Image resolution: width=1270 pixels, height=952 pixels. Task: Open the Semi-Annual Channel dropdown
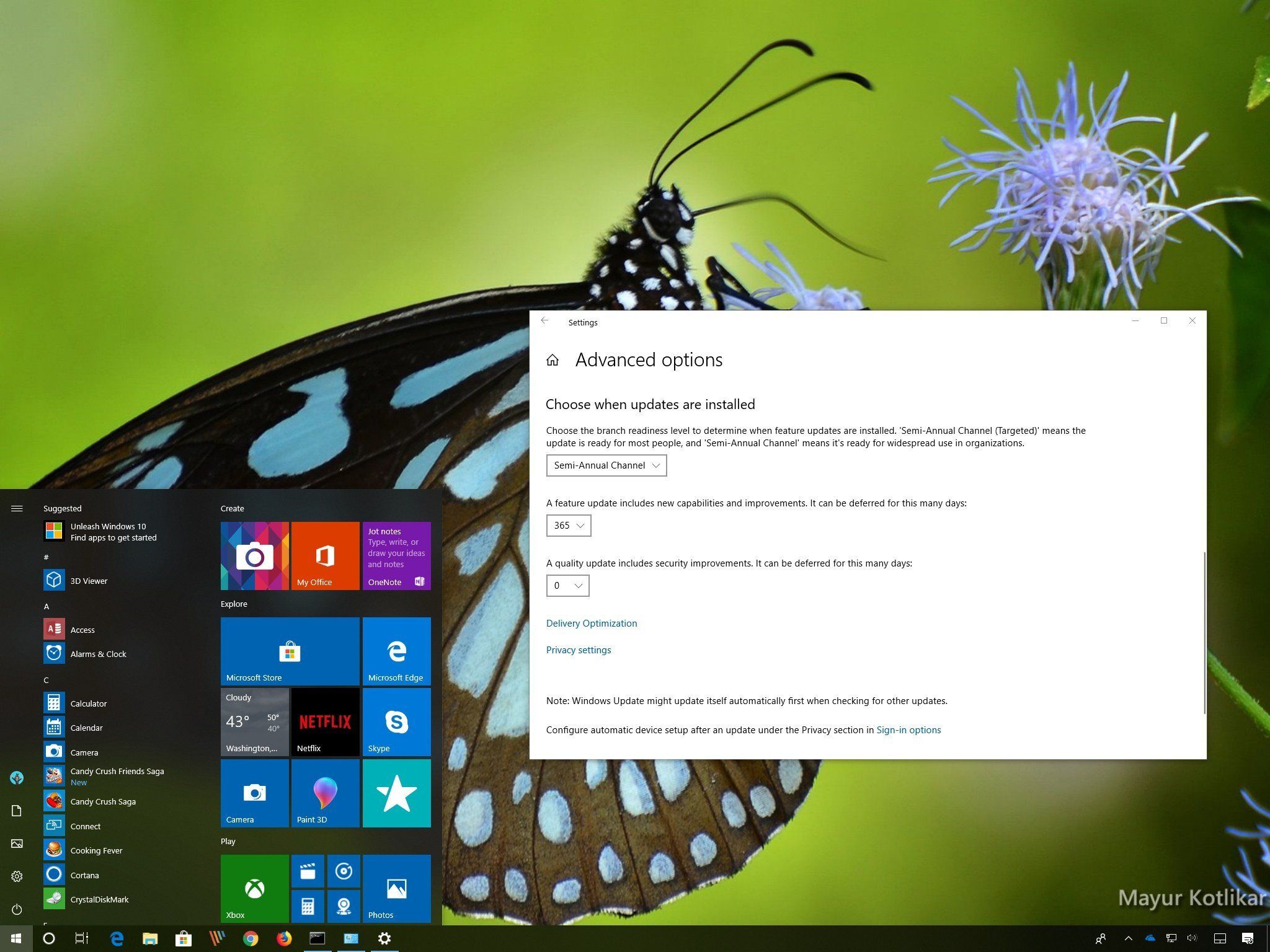coord(606,465)
